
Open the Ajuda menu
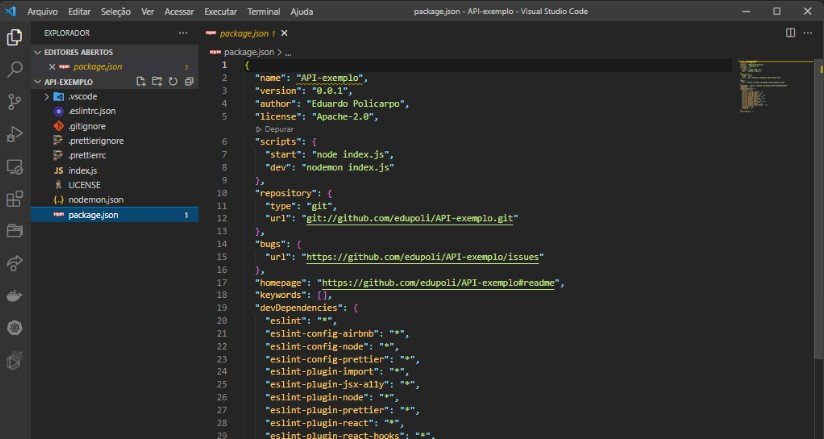tap(302, 12)
